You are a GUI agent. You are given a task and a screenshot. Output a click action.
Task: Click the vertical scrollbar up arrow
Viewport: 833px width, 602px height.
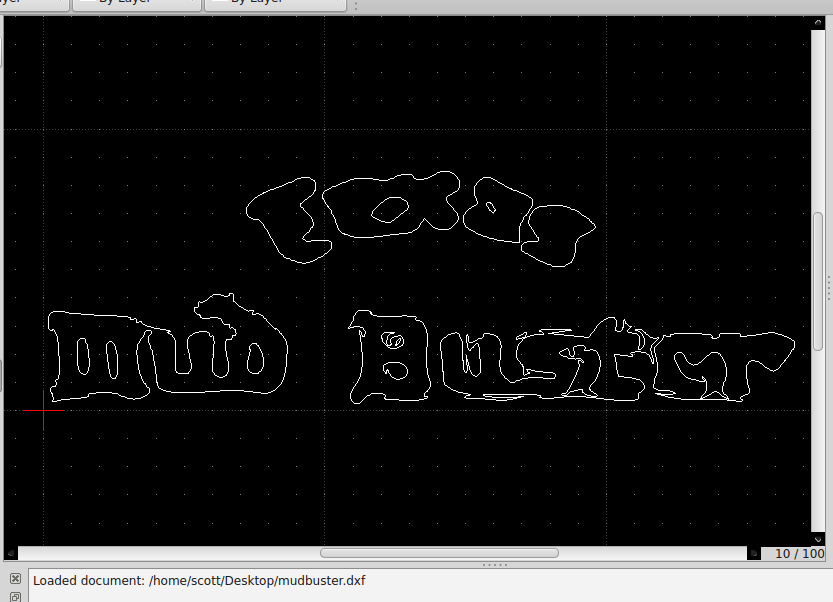tap(818, 23)
